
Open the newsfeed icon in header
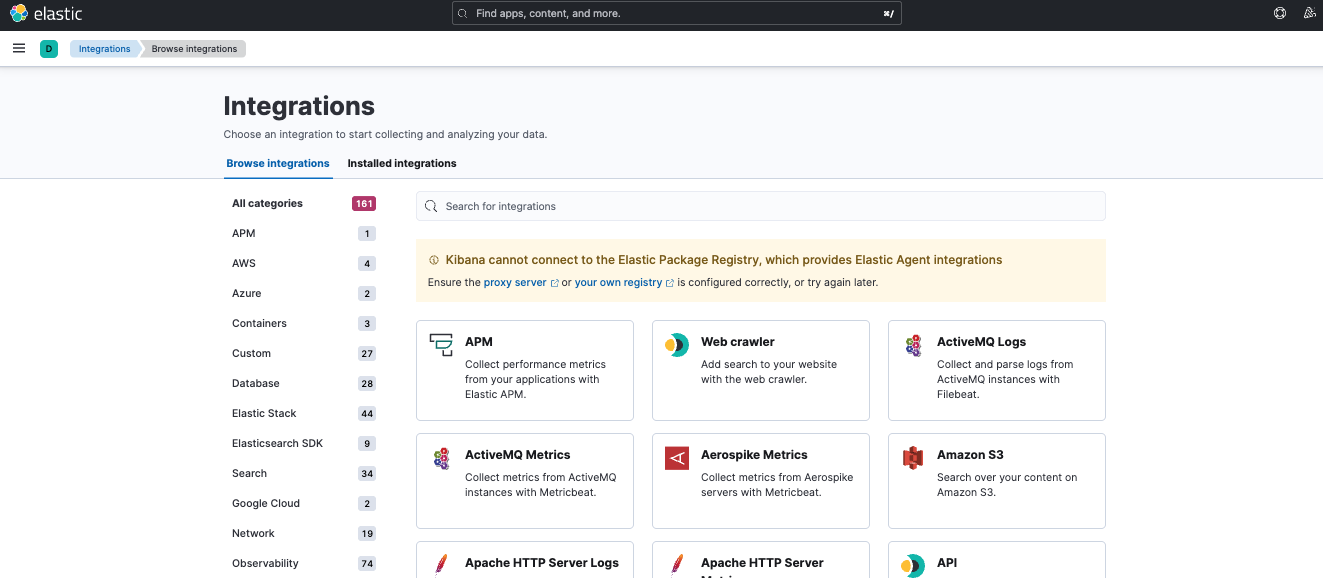1309,14
